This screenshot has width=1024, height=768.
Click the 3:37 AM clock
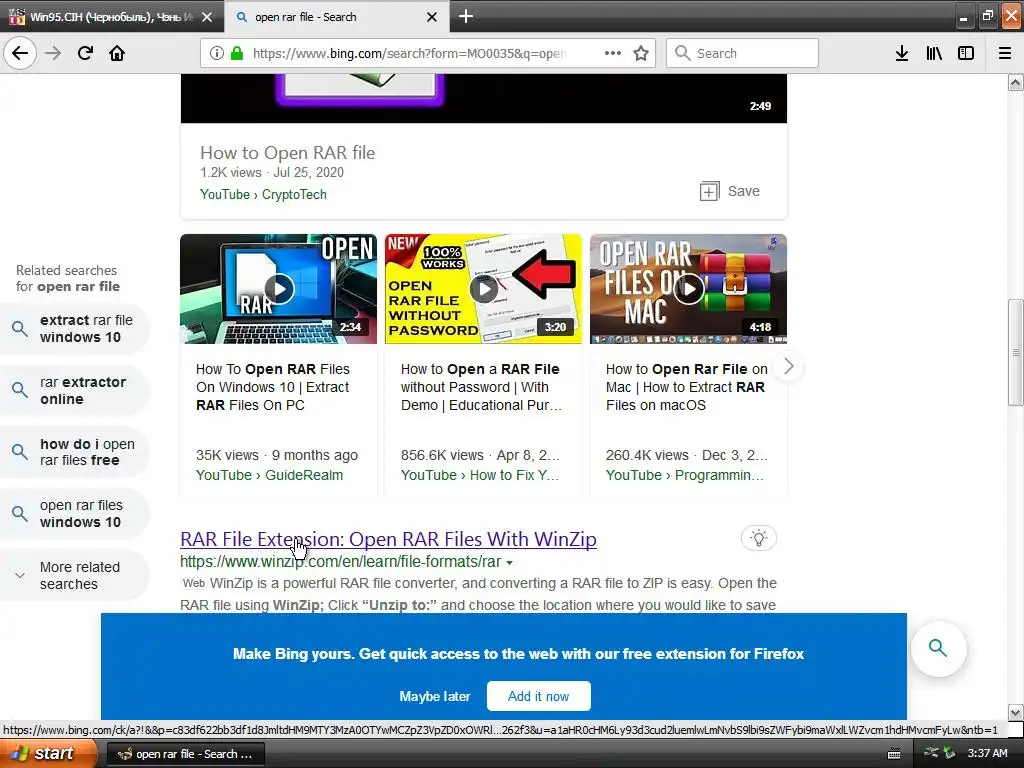pyautogui.click(x=987, y=754)
